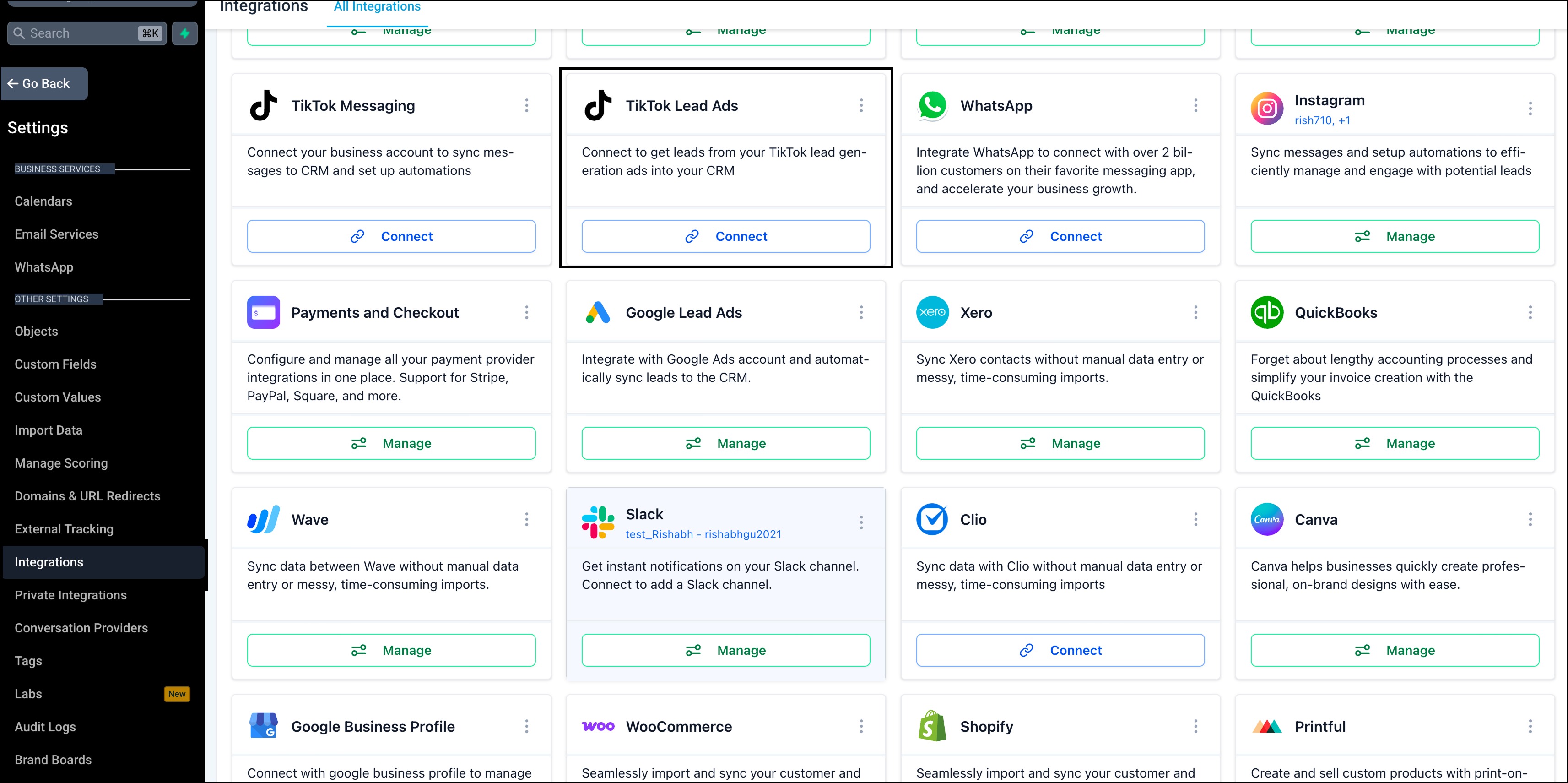The width and height of the screenshot is (1568, 783).
Task: Click the Wave logo icon
Action: pyautogui.click(x=264, y=519)
